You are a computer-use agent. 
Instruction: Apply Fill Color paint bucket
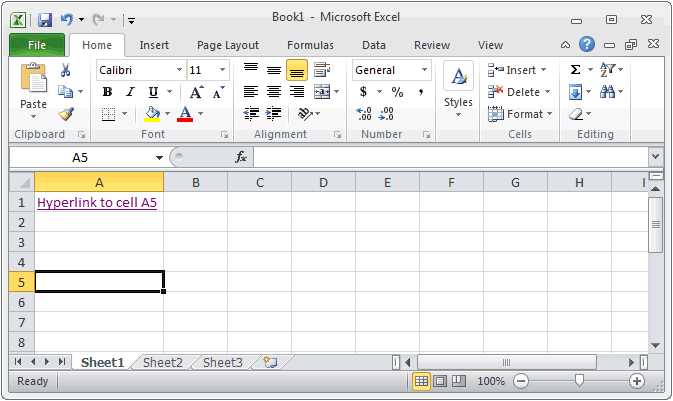(152, 114)
